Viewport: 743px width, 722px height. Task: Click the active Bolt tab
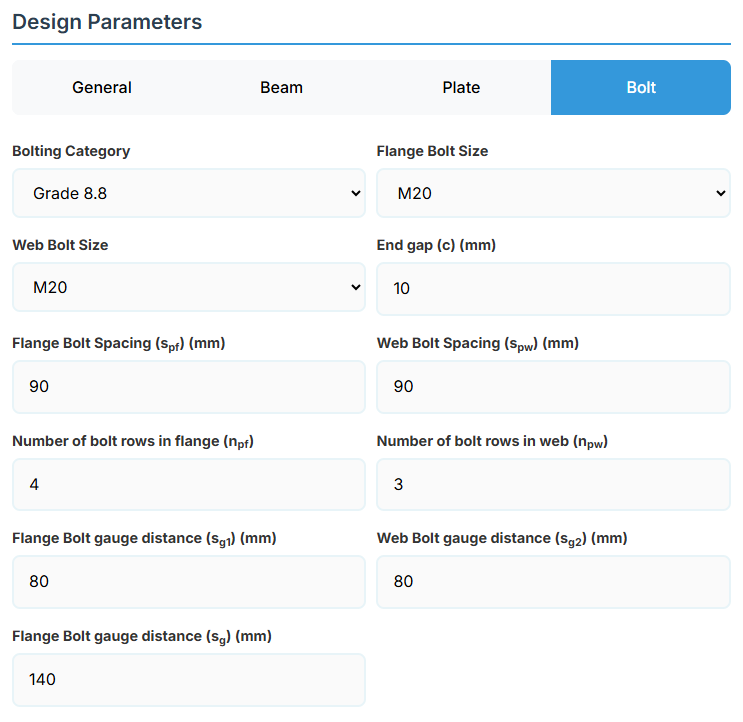tap(641, 88)
